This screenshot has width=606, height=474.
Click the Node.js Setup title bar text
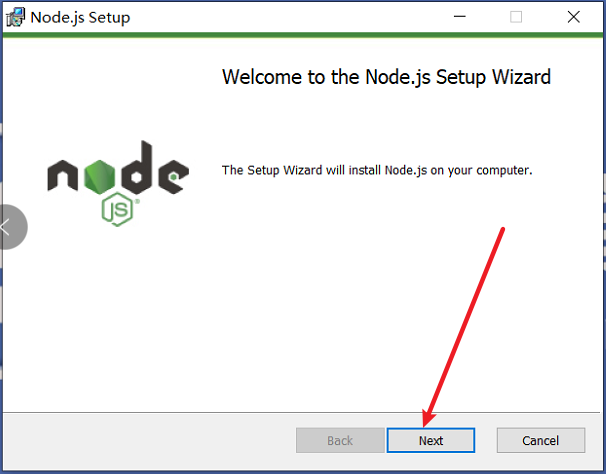pos(80,17)
